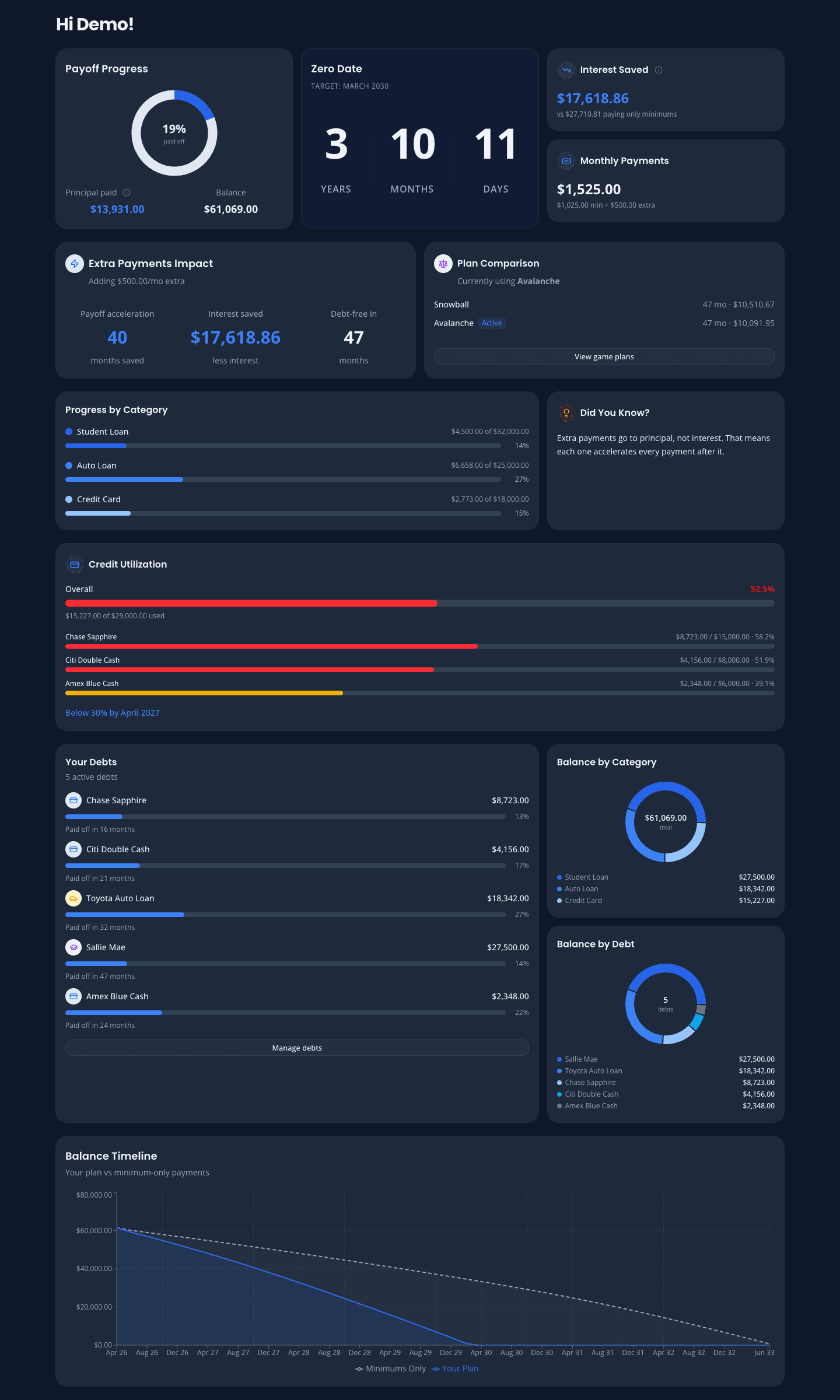
Task: Click the 19% payoff progress donut ring
Action: [x=174, y=133]
